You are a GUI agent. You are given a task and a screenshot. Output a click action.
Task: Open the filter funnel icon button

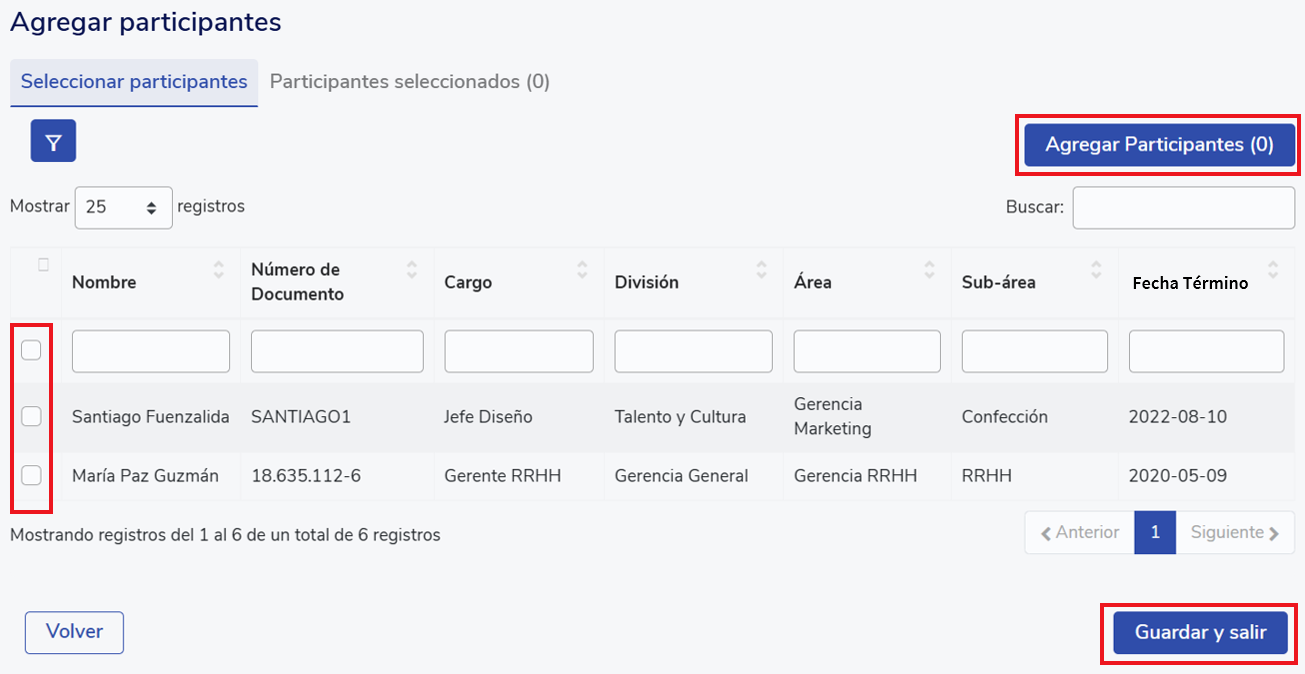click(53, 141)
